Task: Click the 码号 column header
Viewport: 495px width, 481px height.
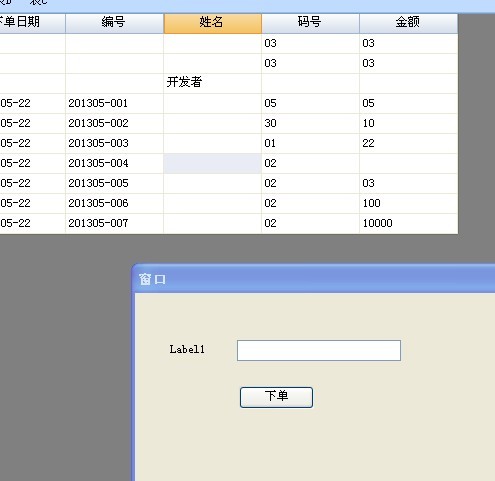Action: 310,22
